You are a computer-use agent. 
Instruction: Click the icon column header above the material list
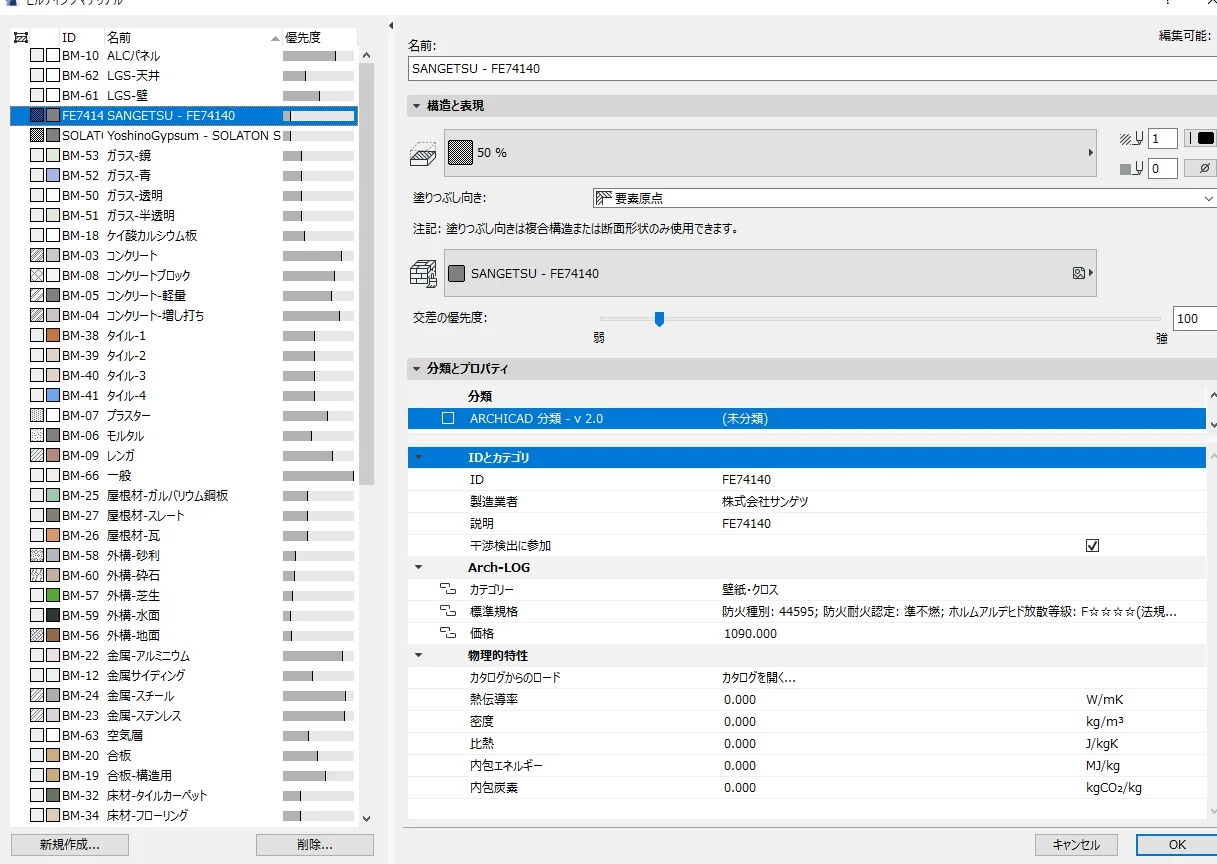(20, 38)
